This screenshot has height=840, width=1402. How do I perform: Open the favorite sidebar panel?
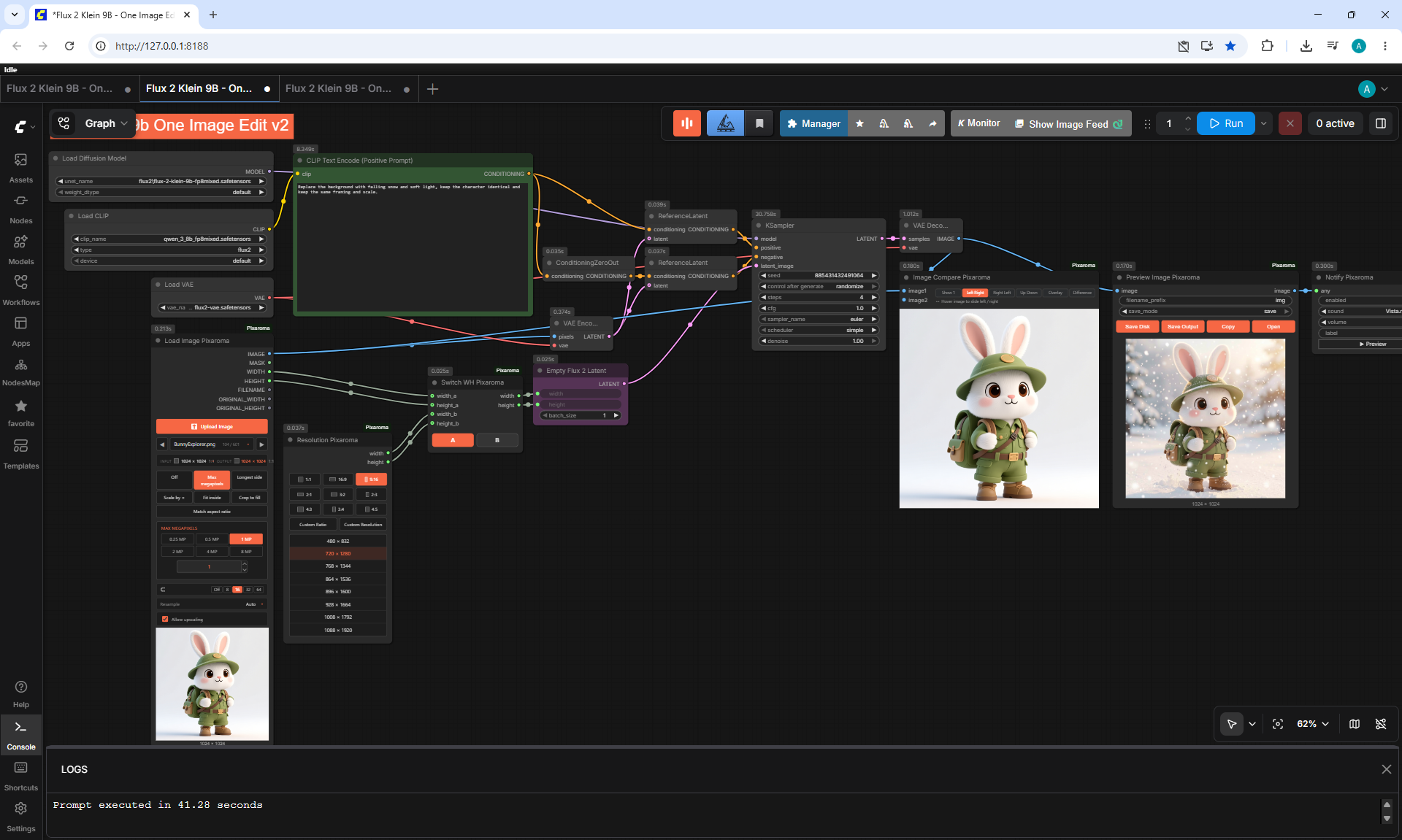tap(21, 413)
